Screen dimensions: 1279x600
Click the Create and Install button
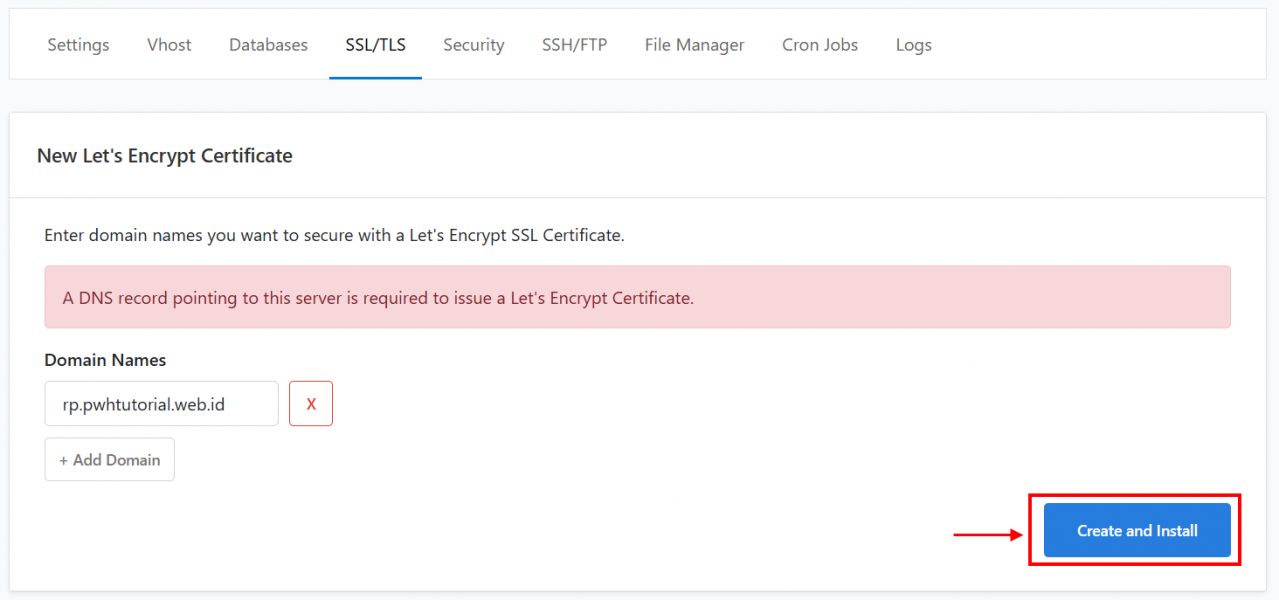point(1137,530)
